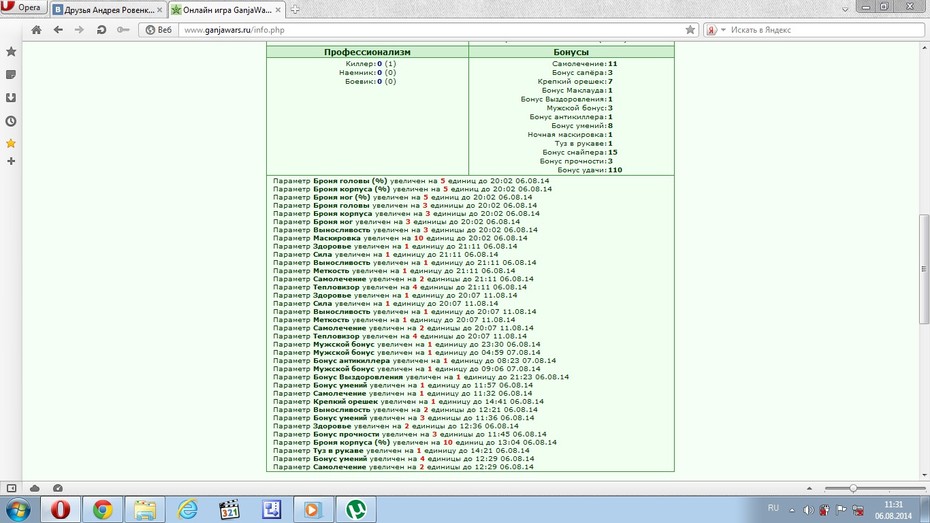Screen dimensions: 930x523
Task: Click the Искать в Яндекс search field
Action: [x=824, y=30]
